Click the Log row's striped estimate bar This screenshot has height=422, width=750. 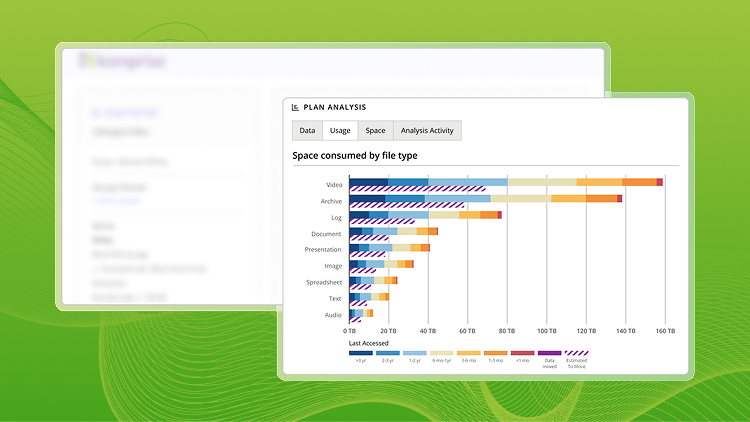point(381,221)
